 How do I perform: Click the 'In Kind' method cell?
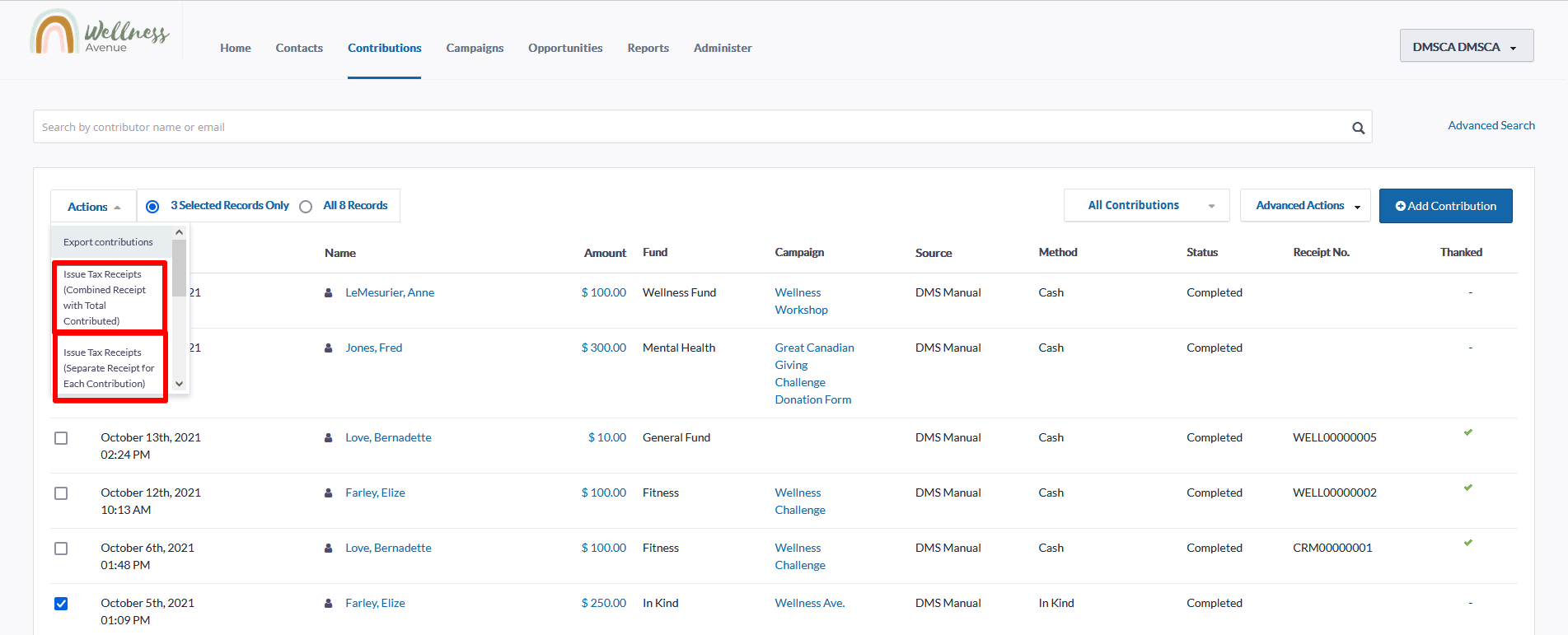click(1056, 603)
